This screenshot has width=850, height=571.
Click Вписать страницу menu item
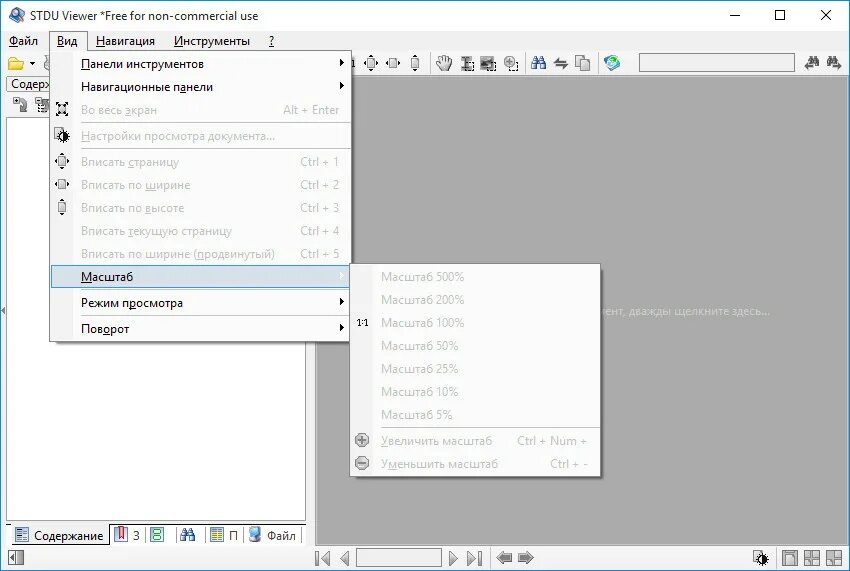201,162
